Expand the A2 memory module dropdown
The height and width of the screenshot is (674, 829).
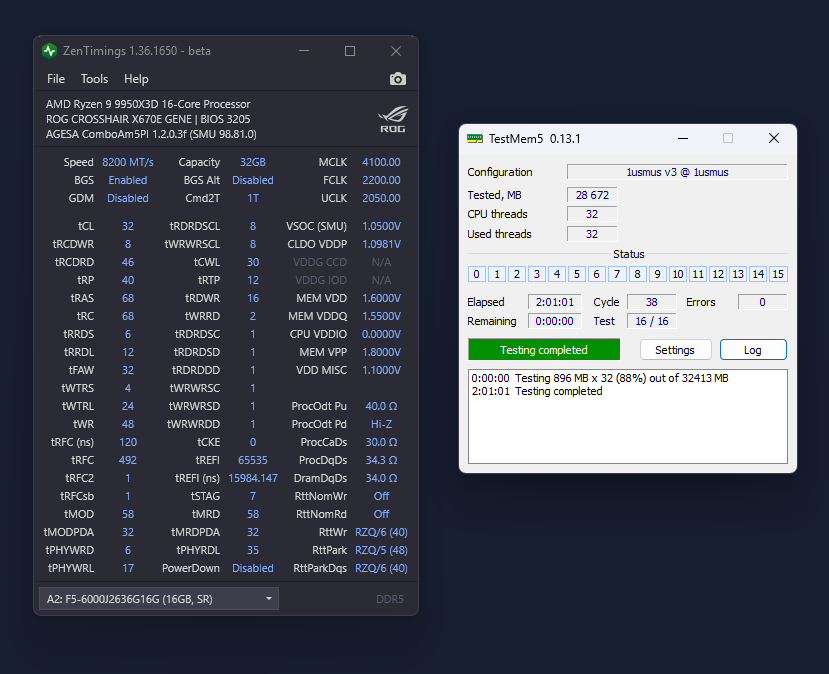pyautogui.click(x=158, y=599)
